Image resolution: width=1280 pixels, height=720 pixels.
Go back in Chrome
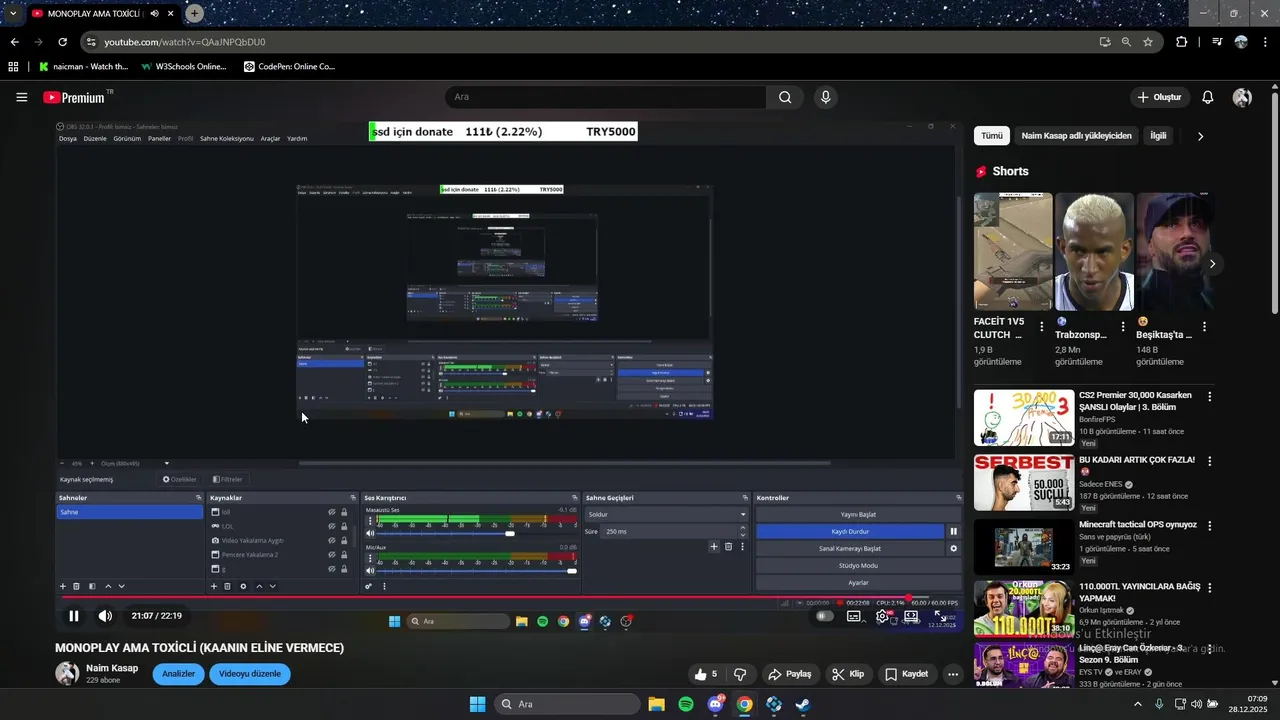[14, 42]
